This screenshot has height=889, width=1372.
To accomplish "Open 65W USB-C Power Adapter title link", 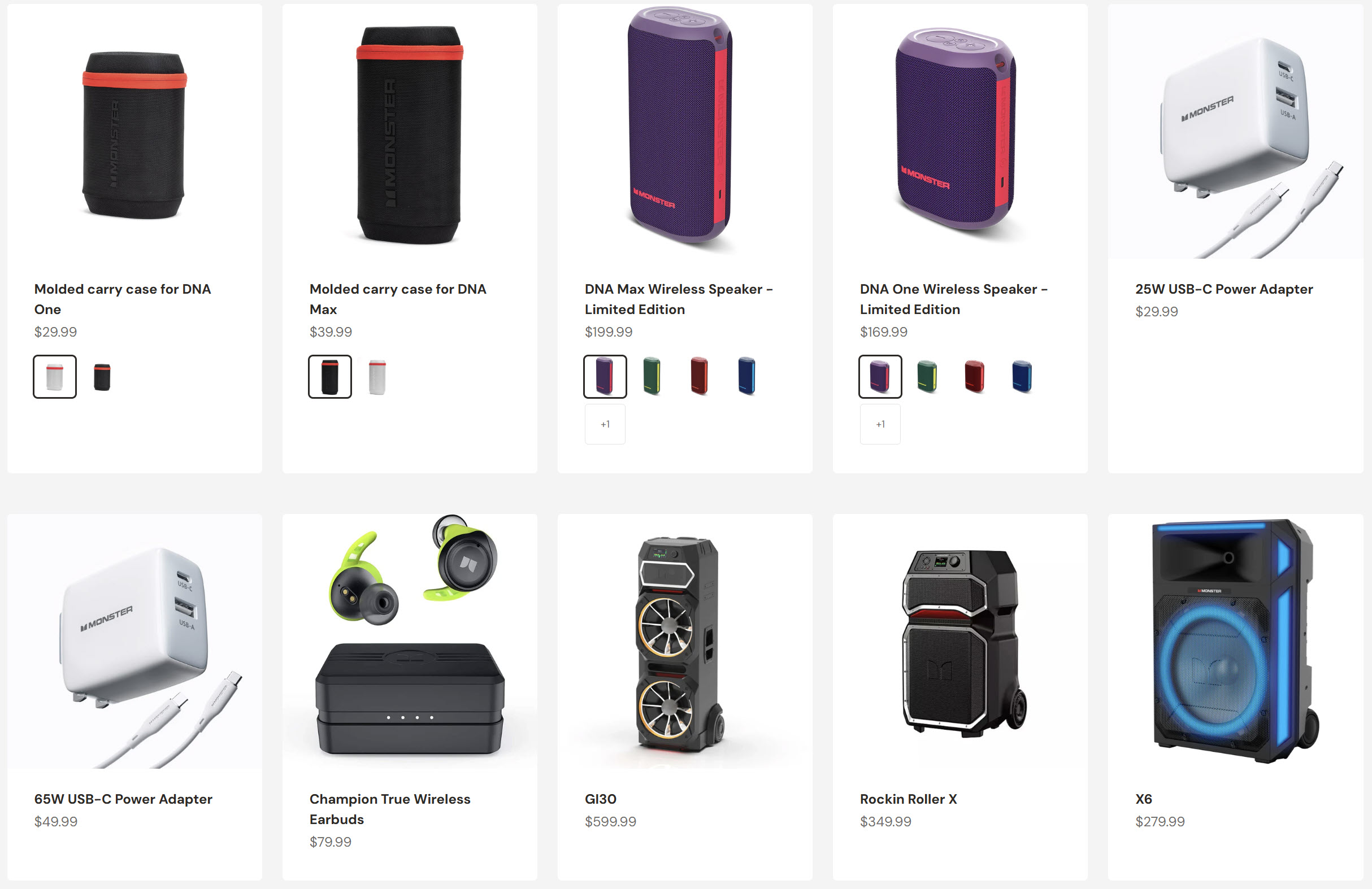I will coord(123,799).
